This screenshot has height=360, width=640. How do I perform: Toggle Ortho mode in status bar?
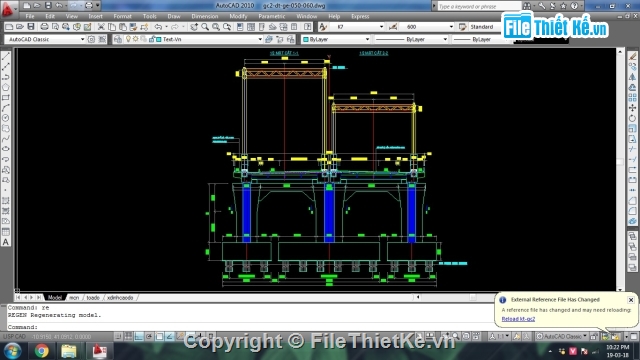click(x=139, y=336)
